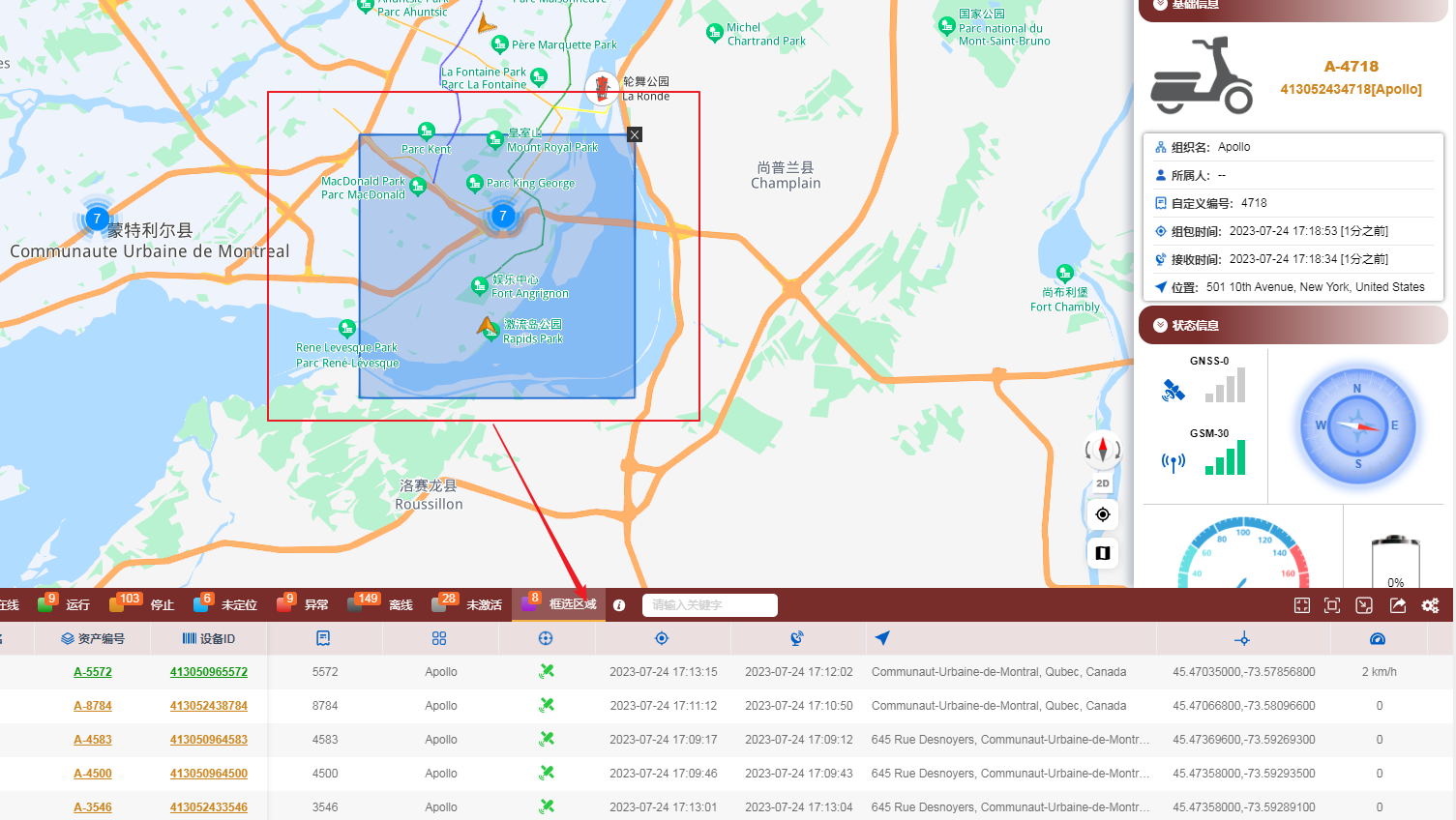Click the locate-me target button on map

coord(1102,514)
